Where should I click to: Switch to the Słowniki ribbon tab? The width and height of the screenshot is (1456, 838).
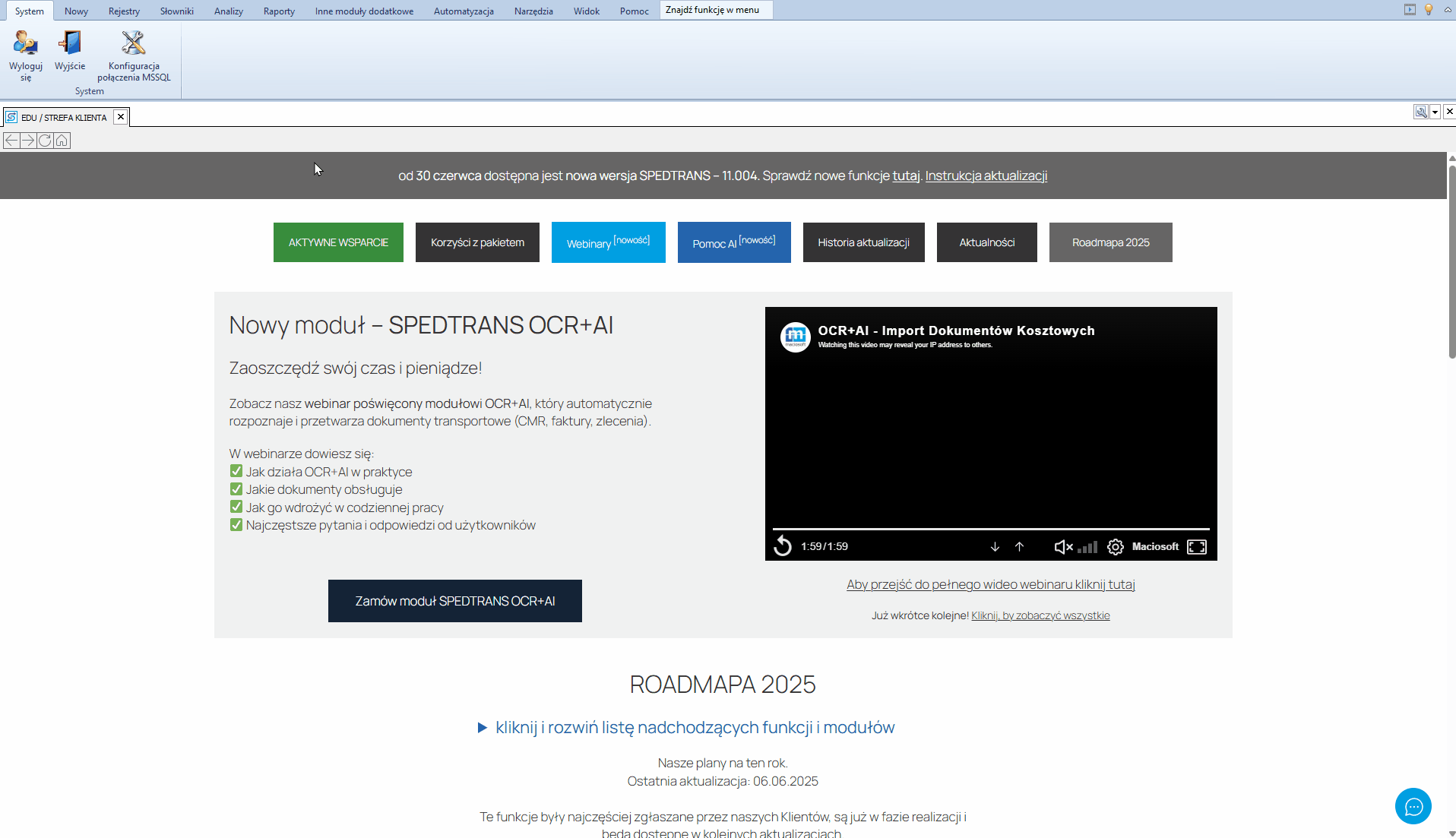point(176,11)
